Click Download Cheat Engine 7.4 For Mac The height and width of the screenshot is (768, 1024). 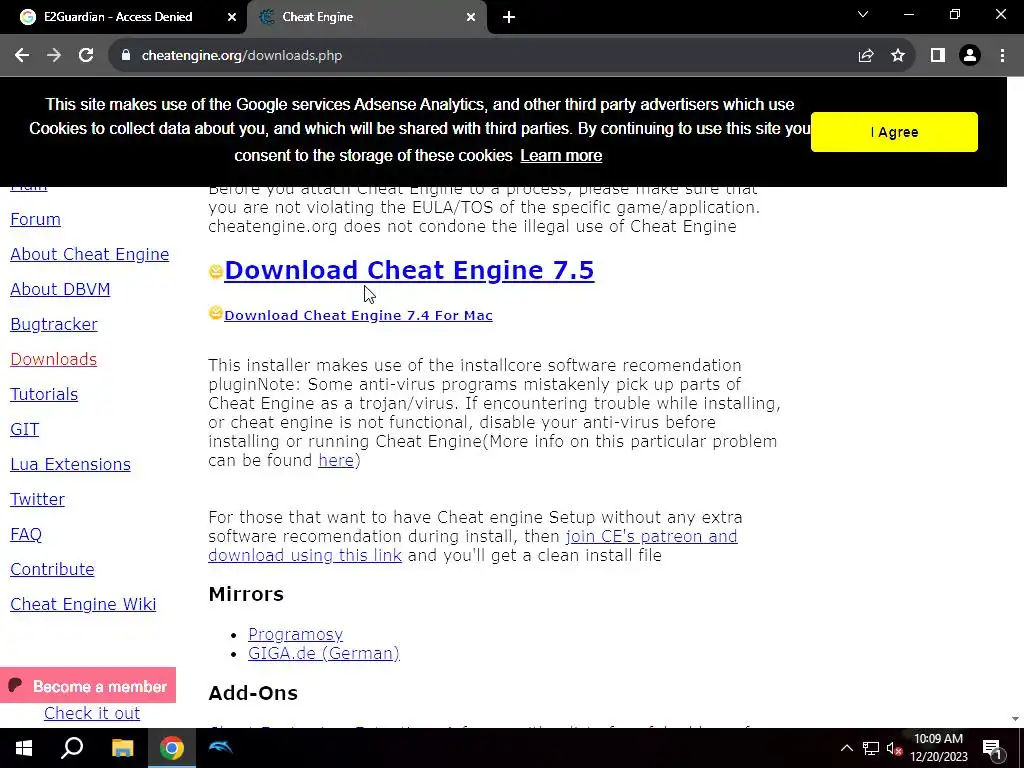tap(358, 315)
